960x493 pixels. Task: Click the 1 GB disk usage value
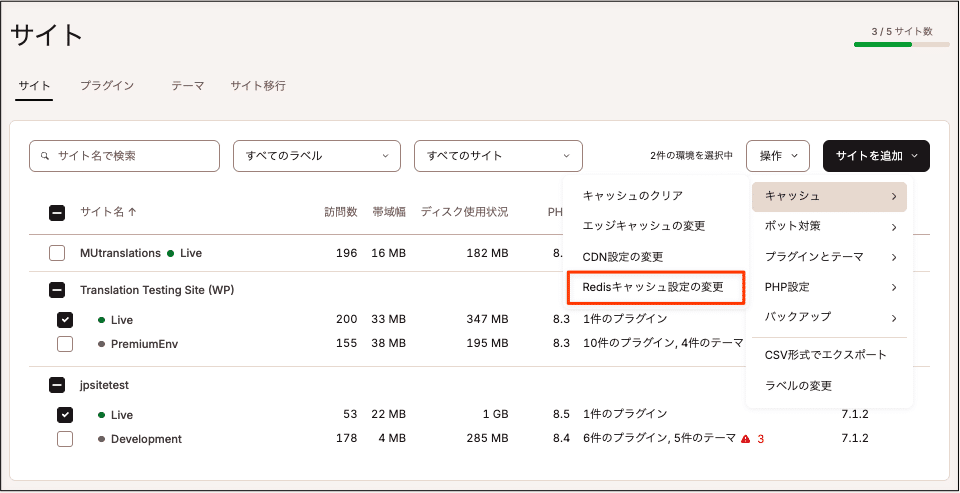coord(496,415)
